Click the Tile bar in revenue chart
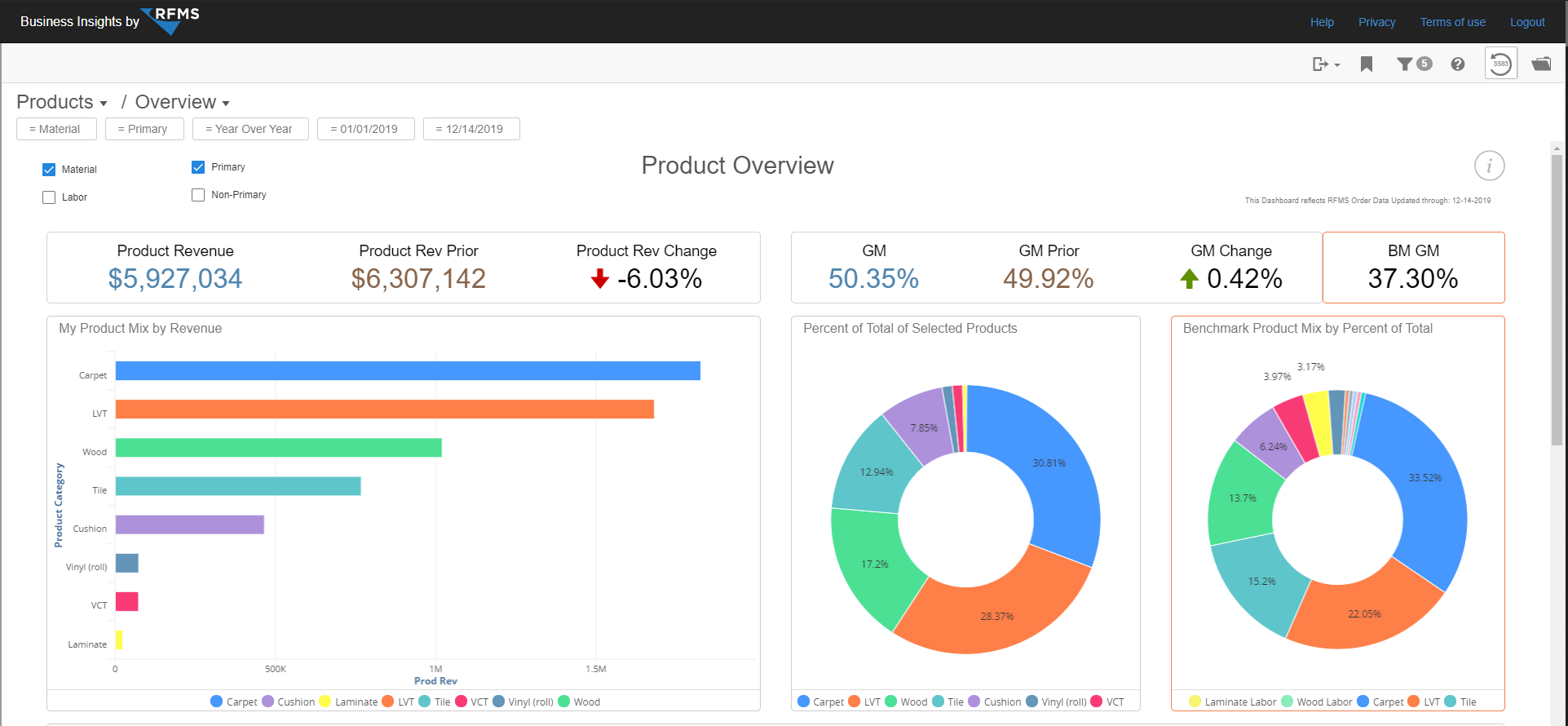Viewport: 1568px width, 726px height. pyautogui.click(x=238, y=486)
